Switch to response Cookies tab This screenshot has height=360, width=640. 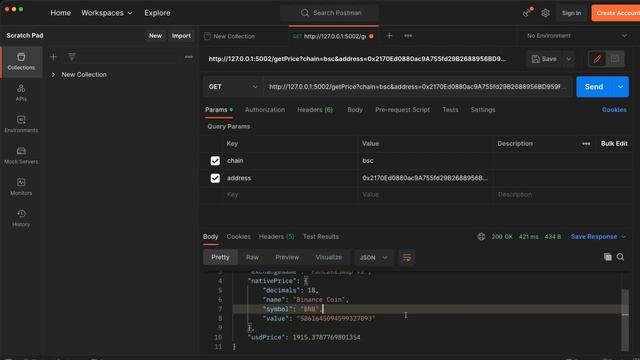238,237
